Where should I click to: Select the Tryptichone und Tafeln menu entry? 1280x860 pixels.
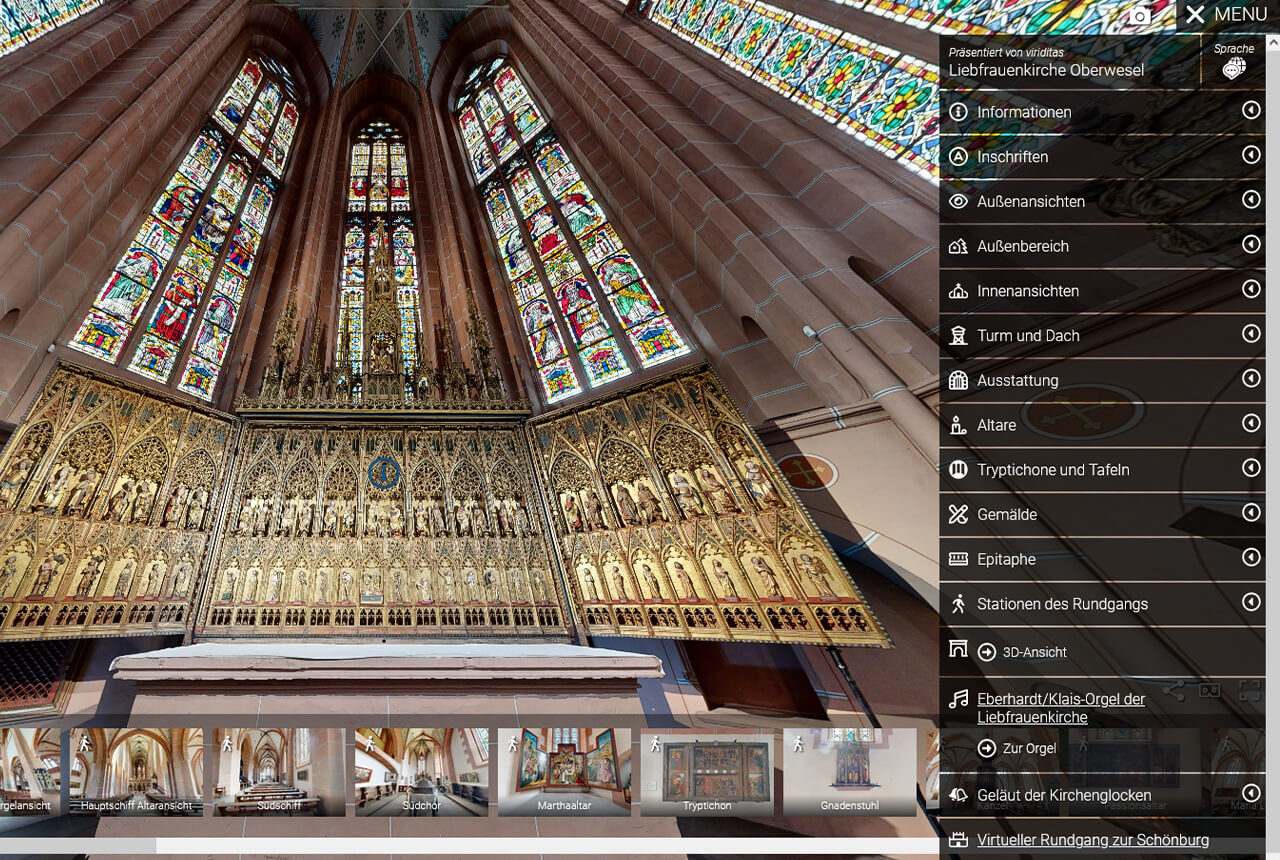pos(1052,470)
